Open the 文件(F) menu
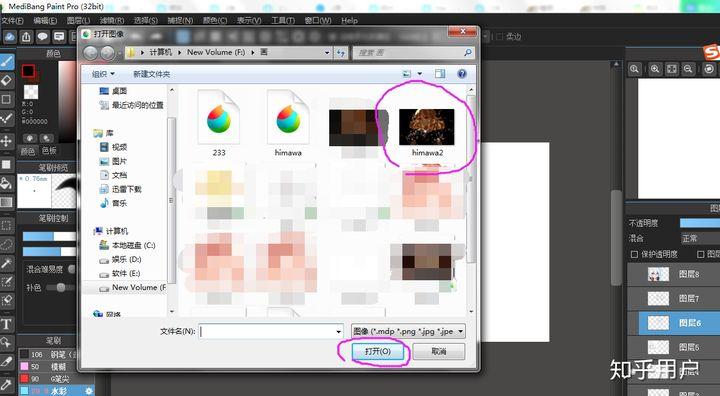The width and height of the screenshot is (720, 396). click(12, 21)
